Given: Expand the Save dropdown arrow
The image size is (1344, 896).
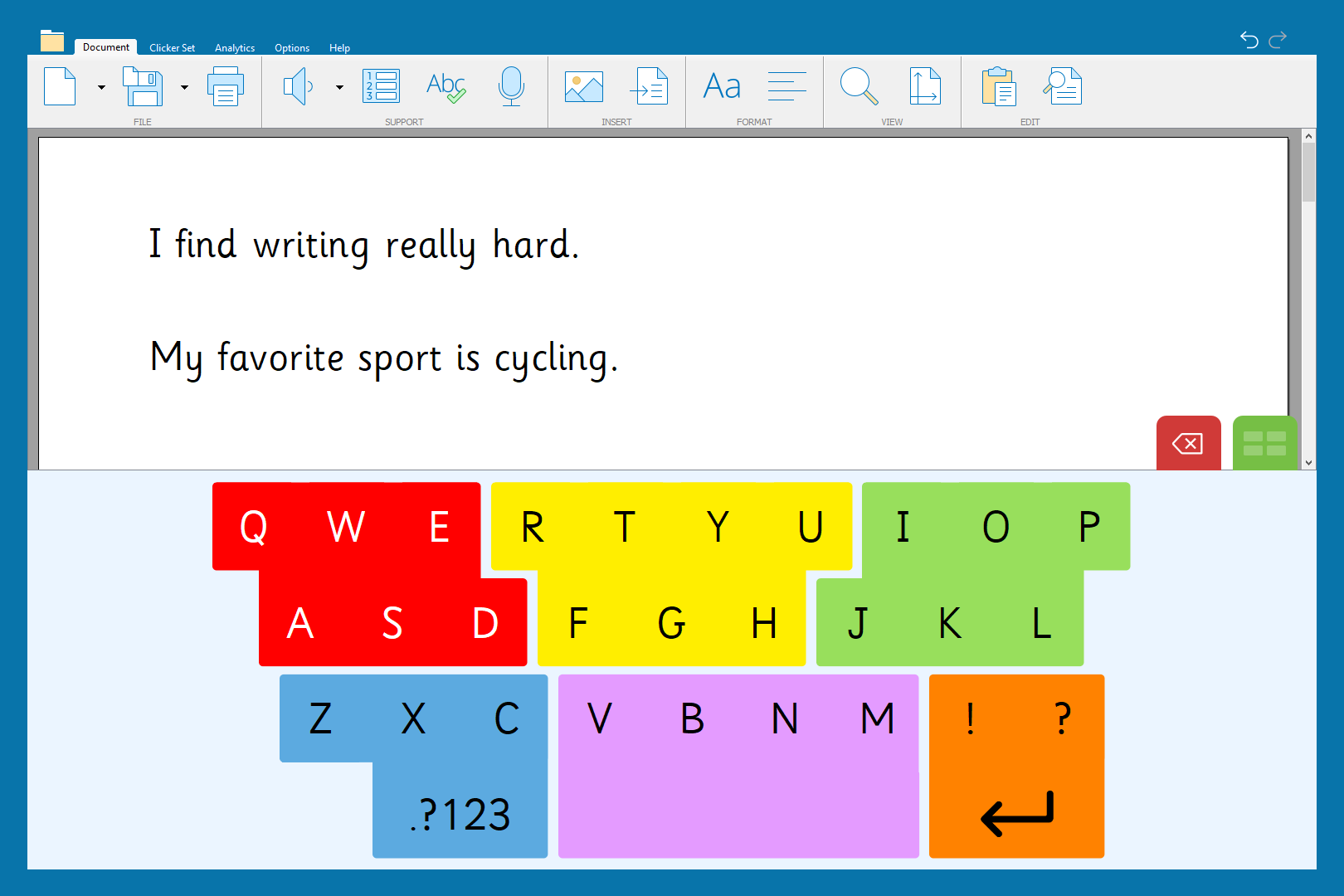Looking at the screenshot, I should [x=184, y=87].
